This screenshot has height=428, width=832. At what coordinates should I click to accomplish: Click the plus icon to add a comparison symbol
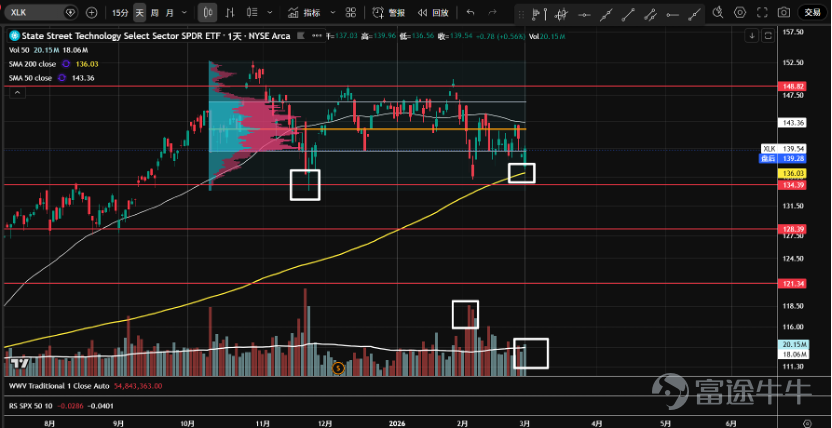point(91,12)
